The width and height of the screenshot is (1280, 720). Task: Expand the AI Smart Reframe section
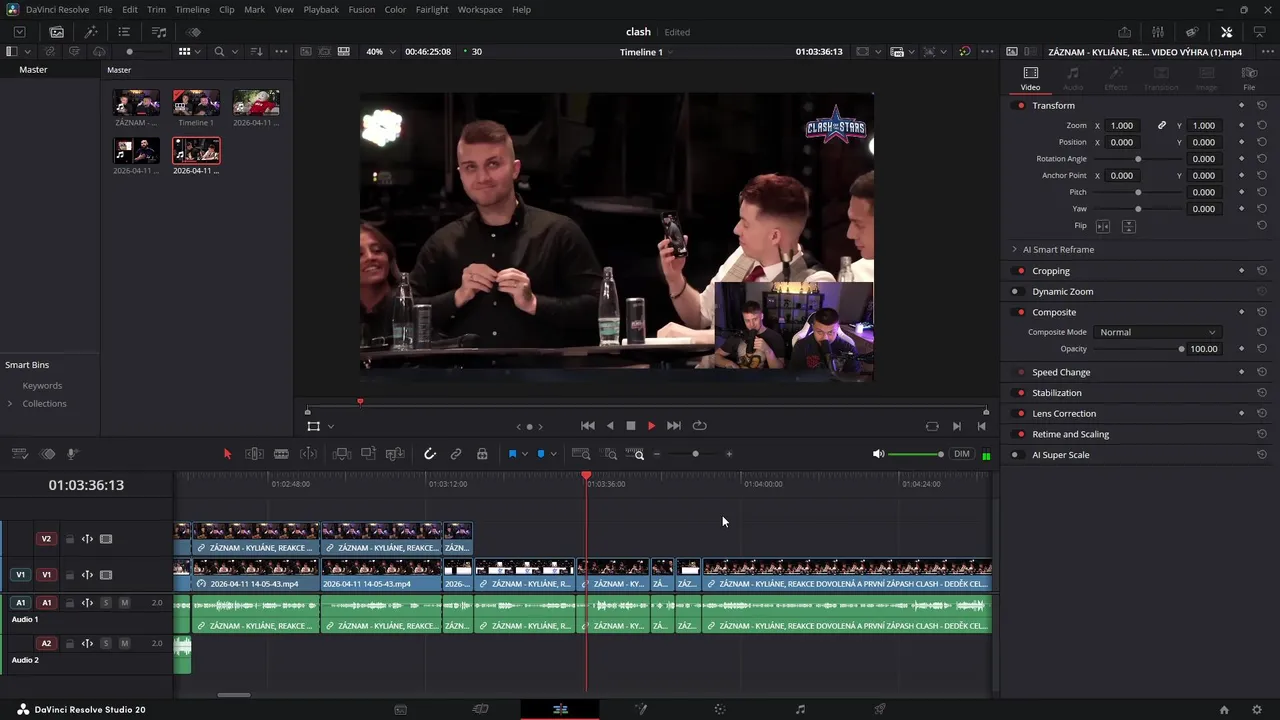1014,249
